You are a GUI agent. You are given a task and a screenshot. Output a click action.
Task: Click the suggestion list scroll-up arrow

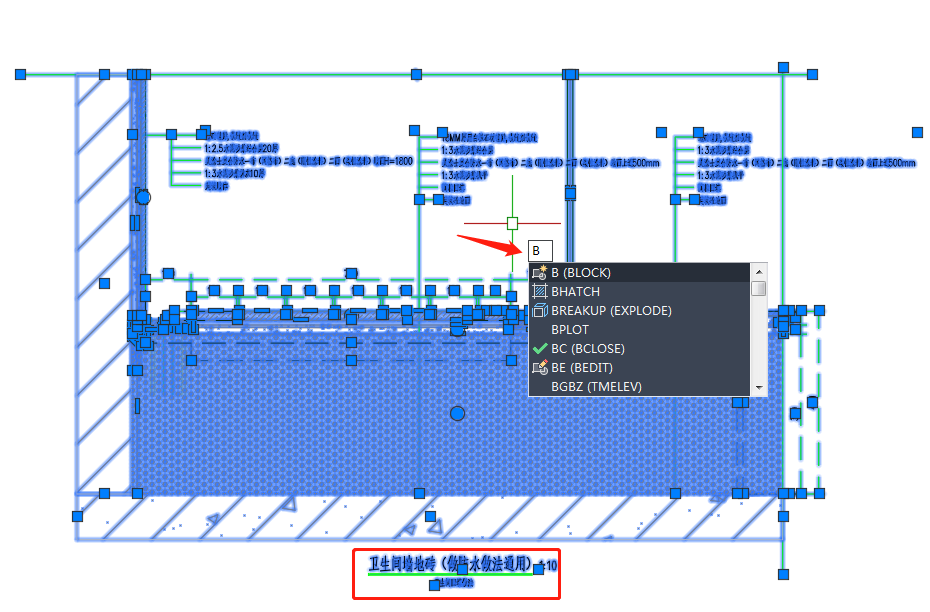click(759, 272)
